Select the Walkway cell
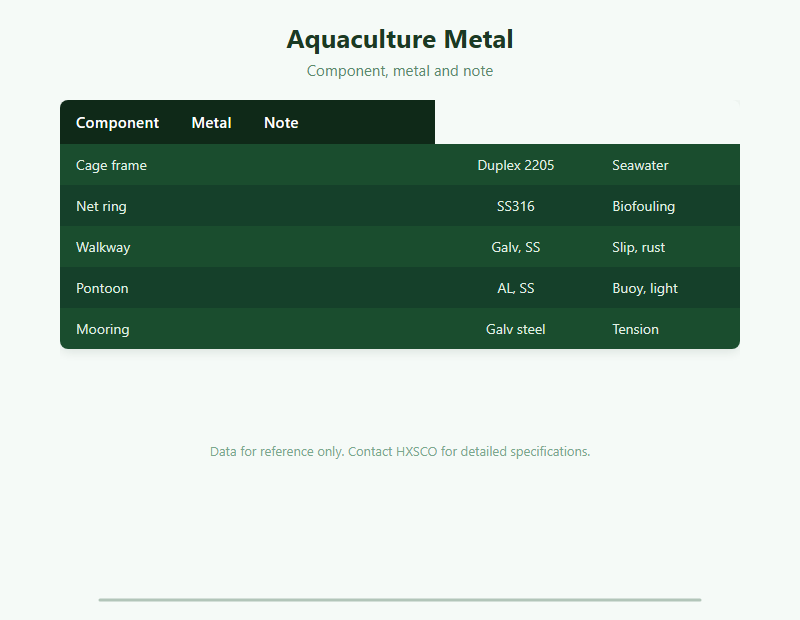This screenshot has height=620, width=800. coord(247,247)
